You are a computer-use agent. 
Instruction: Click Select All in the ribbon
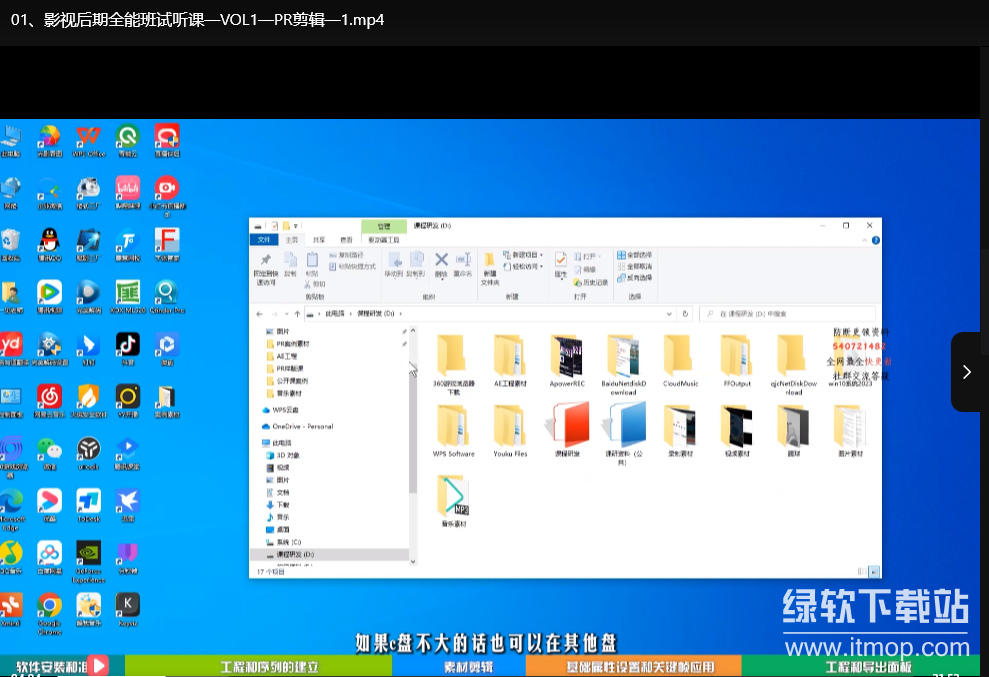click(x=635, y=255)
